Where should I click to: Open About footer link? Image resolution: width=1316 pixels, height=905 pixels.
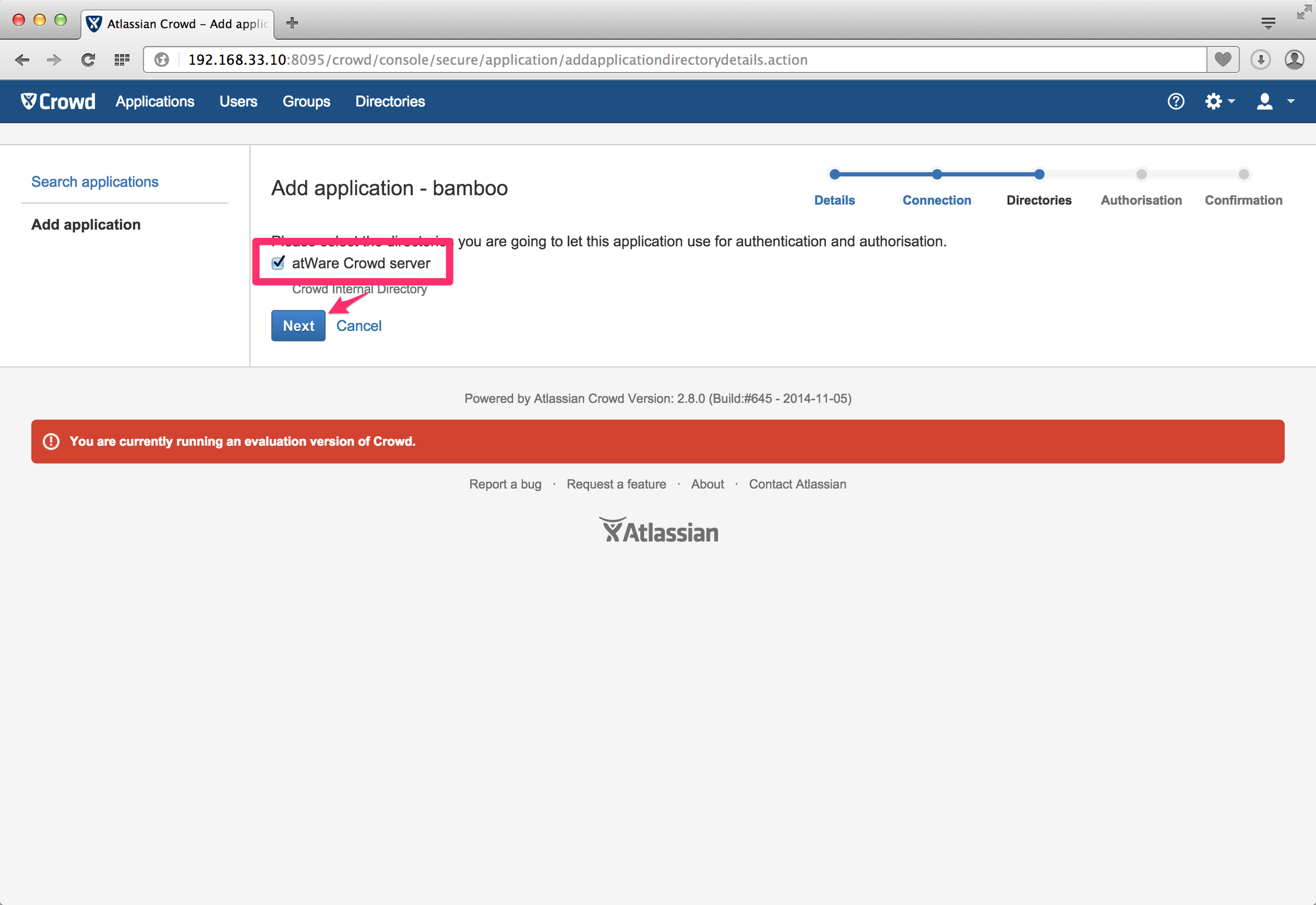pos(707,484)
